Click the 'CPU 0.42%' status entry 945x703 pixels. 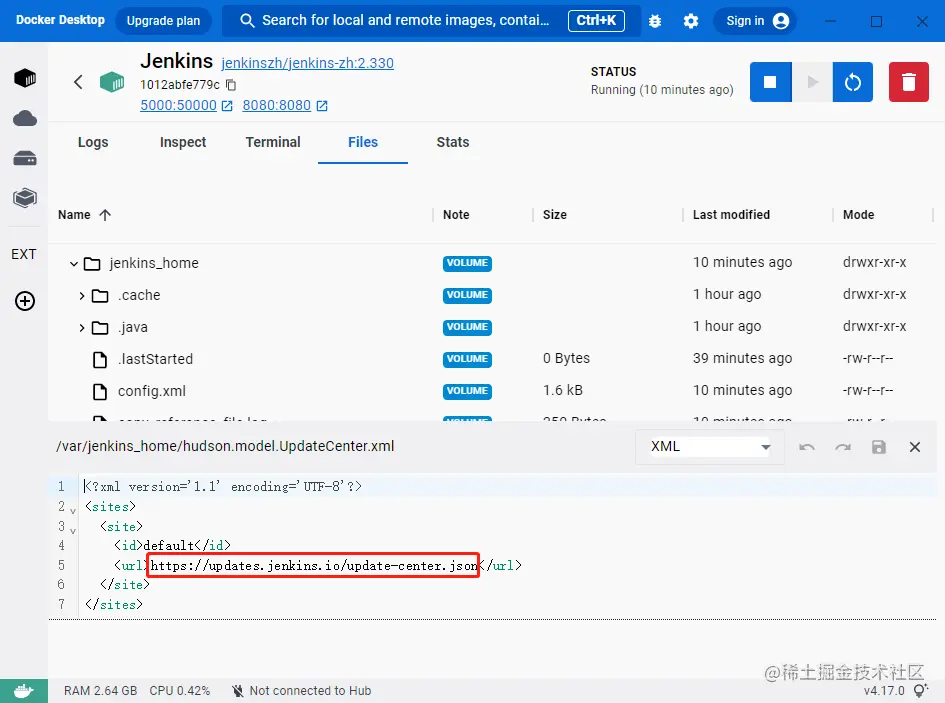pos(180,691)
